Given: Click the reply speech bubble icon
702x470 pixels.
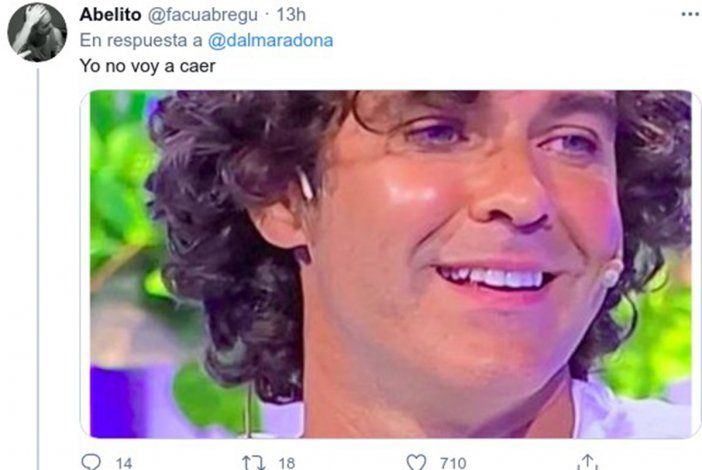Looking at the screenshot, I should [91, 462].
